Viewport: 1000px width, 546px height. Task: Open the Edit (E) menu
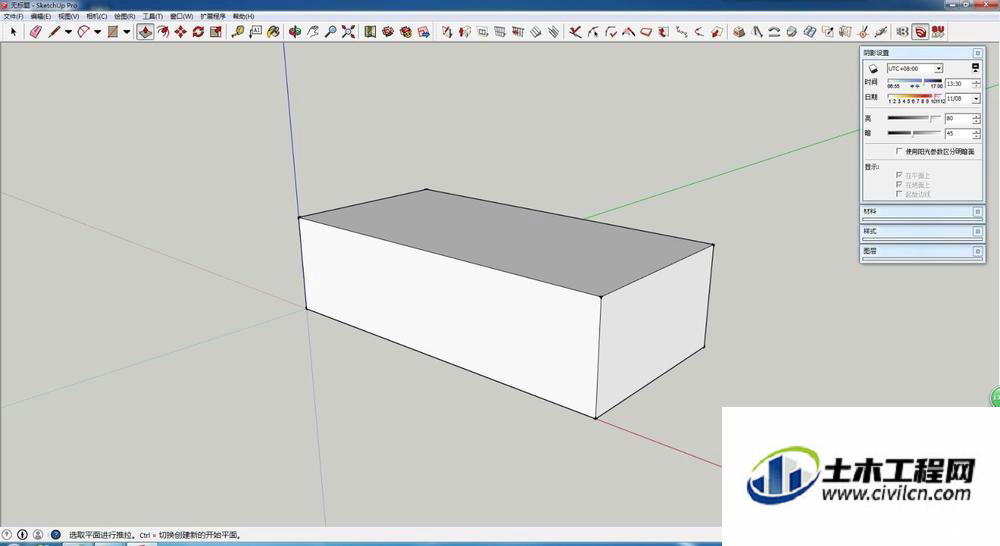[x=40, y=16]
